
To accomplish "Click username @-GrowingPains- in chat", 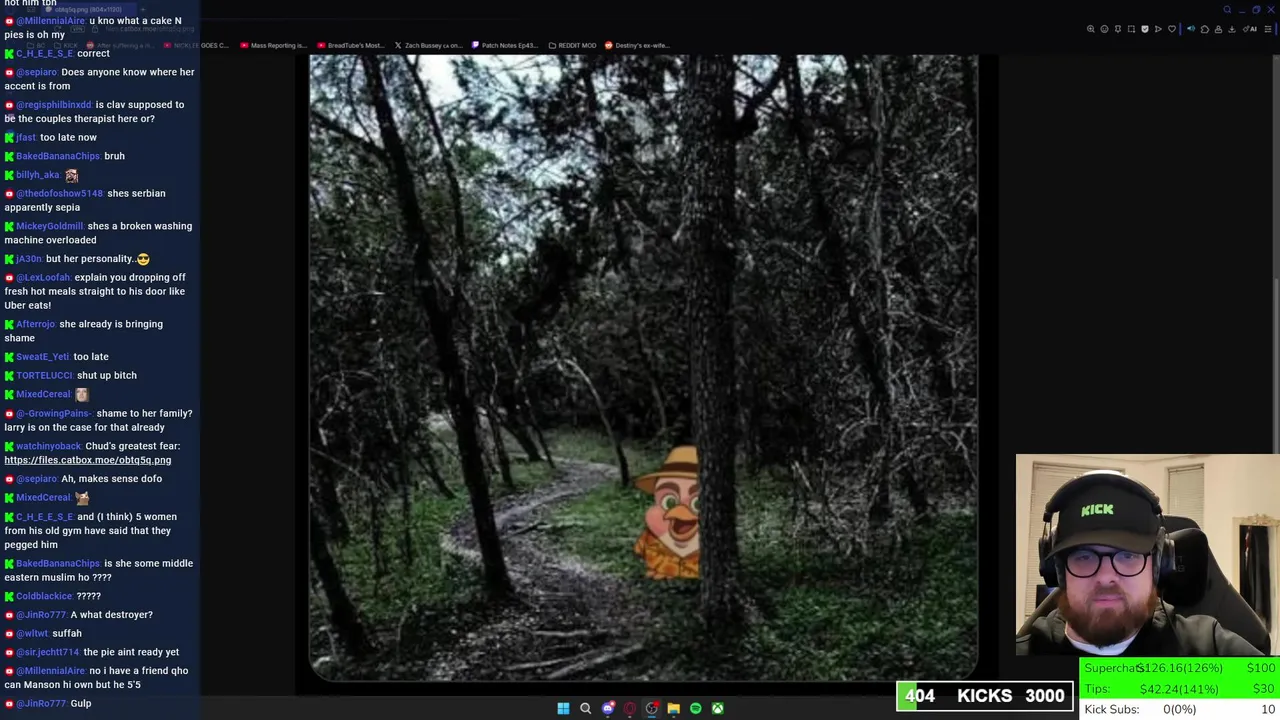I will point(54,413).
